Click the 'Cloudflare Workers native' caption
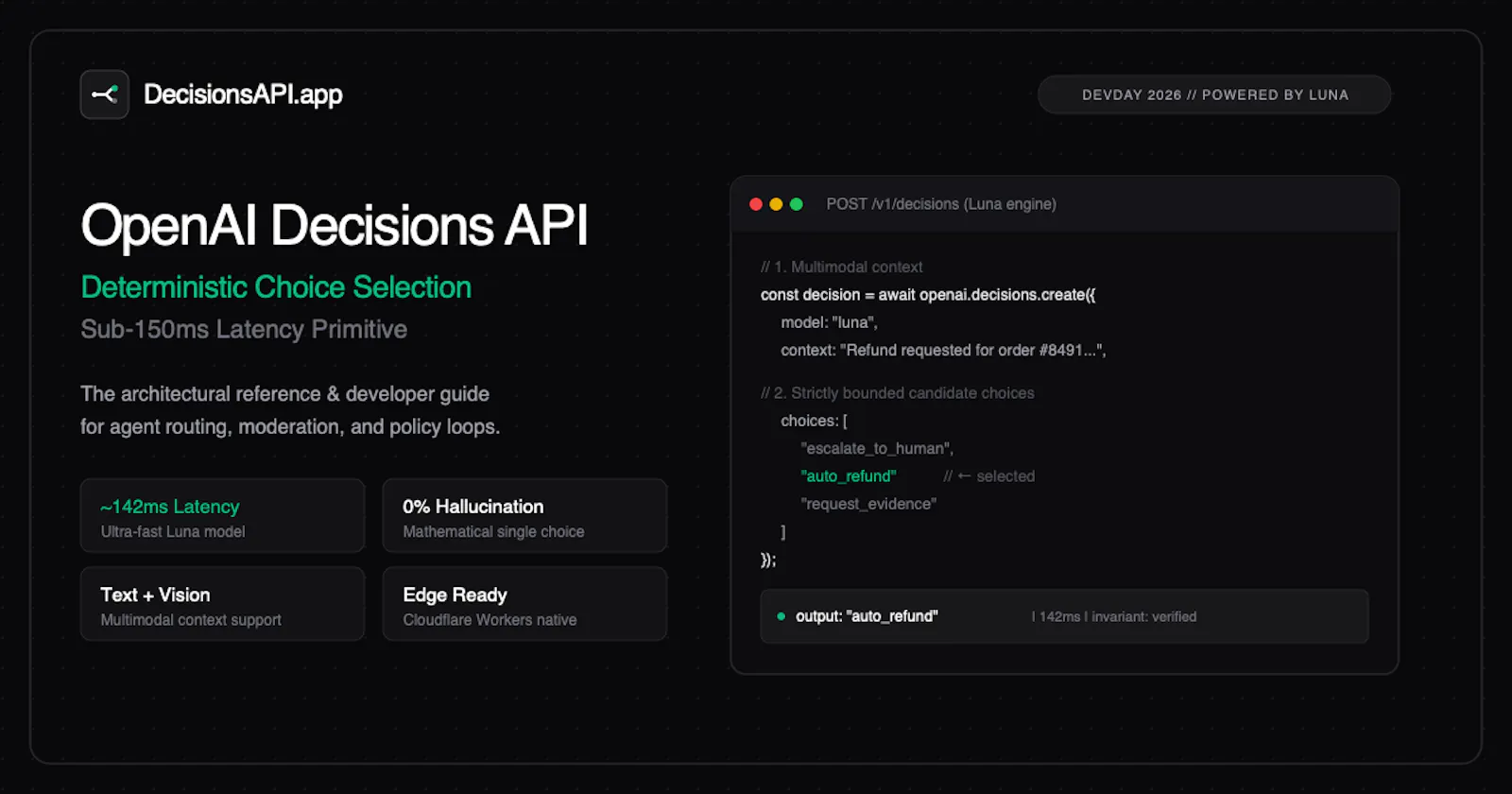This screenshot has width=1512, height=794. point(490,620)
